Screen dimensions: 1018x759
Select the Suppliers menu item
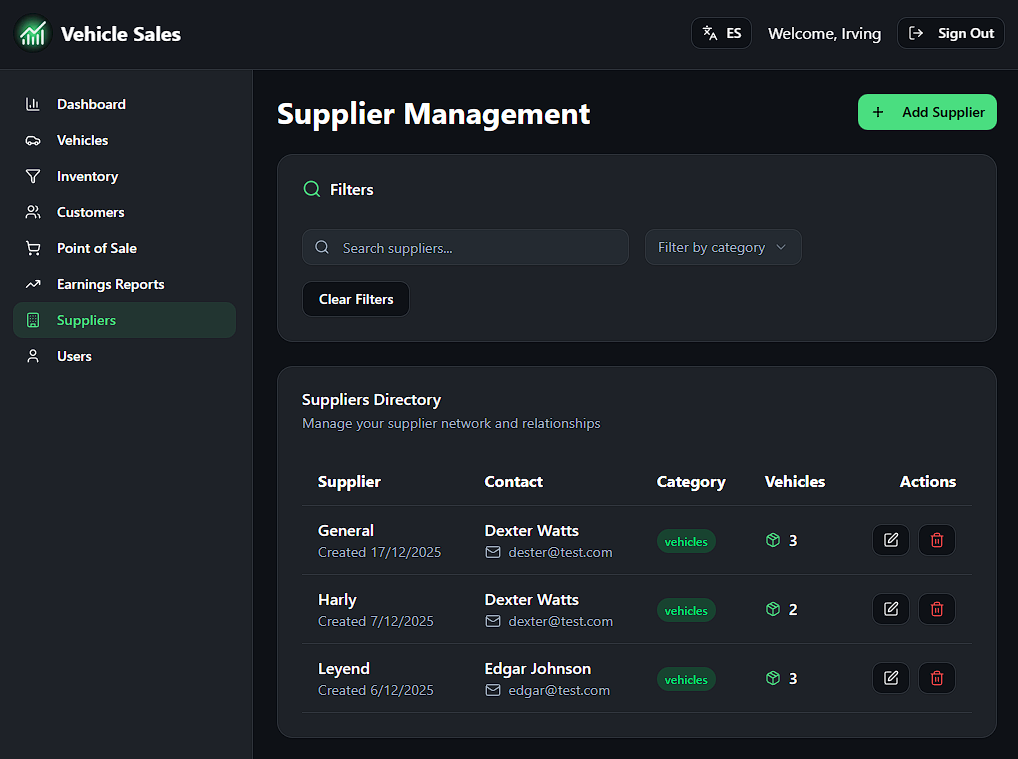[x=124, y=320]
